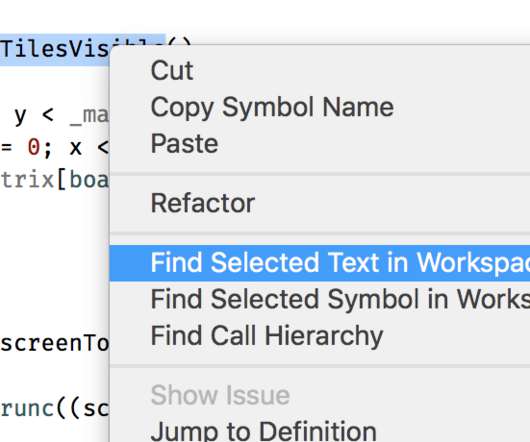Choose Cut from the context menu
The height and width of the screenshot is (442, 530).
(320, 71)
